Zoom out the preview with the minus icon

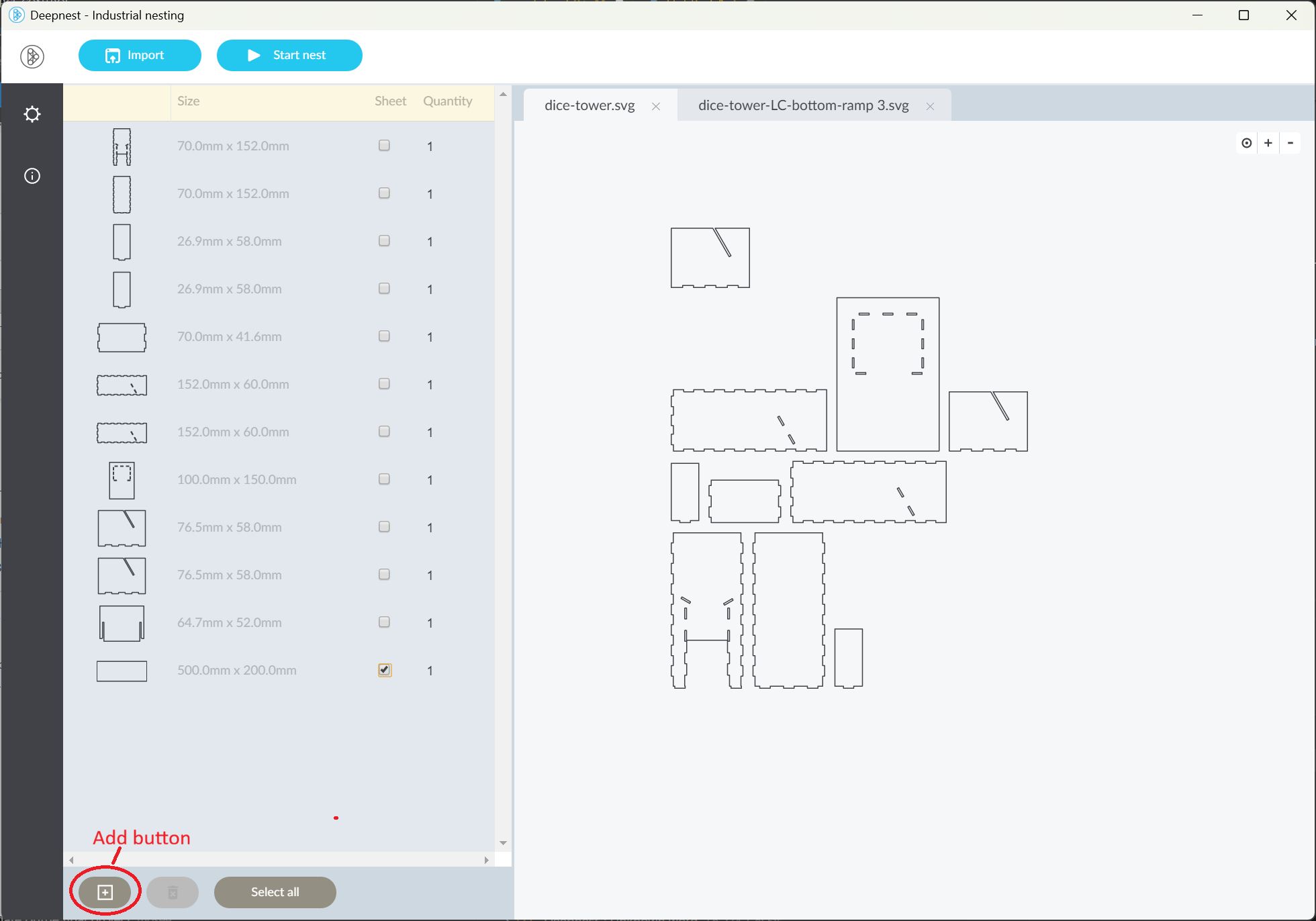(x=1290, y=143)
